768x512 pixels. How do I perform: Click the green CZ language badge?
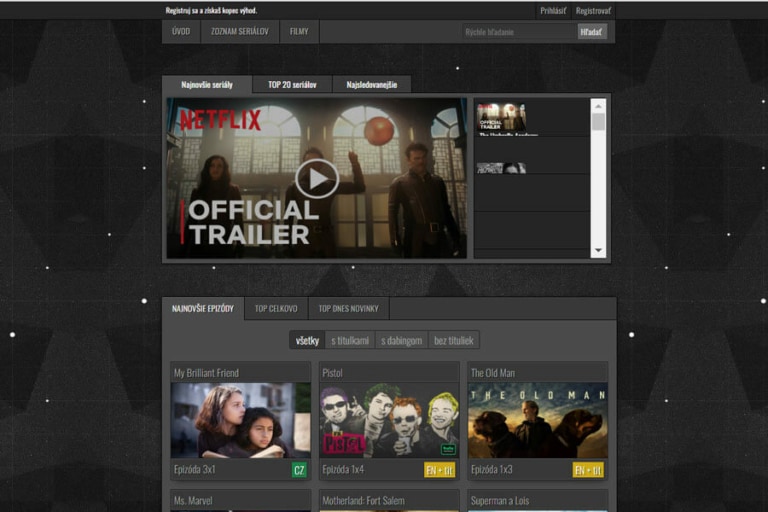click(299, 470)
